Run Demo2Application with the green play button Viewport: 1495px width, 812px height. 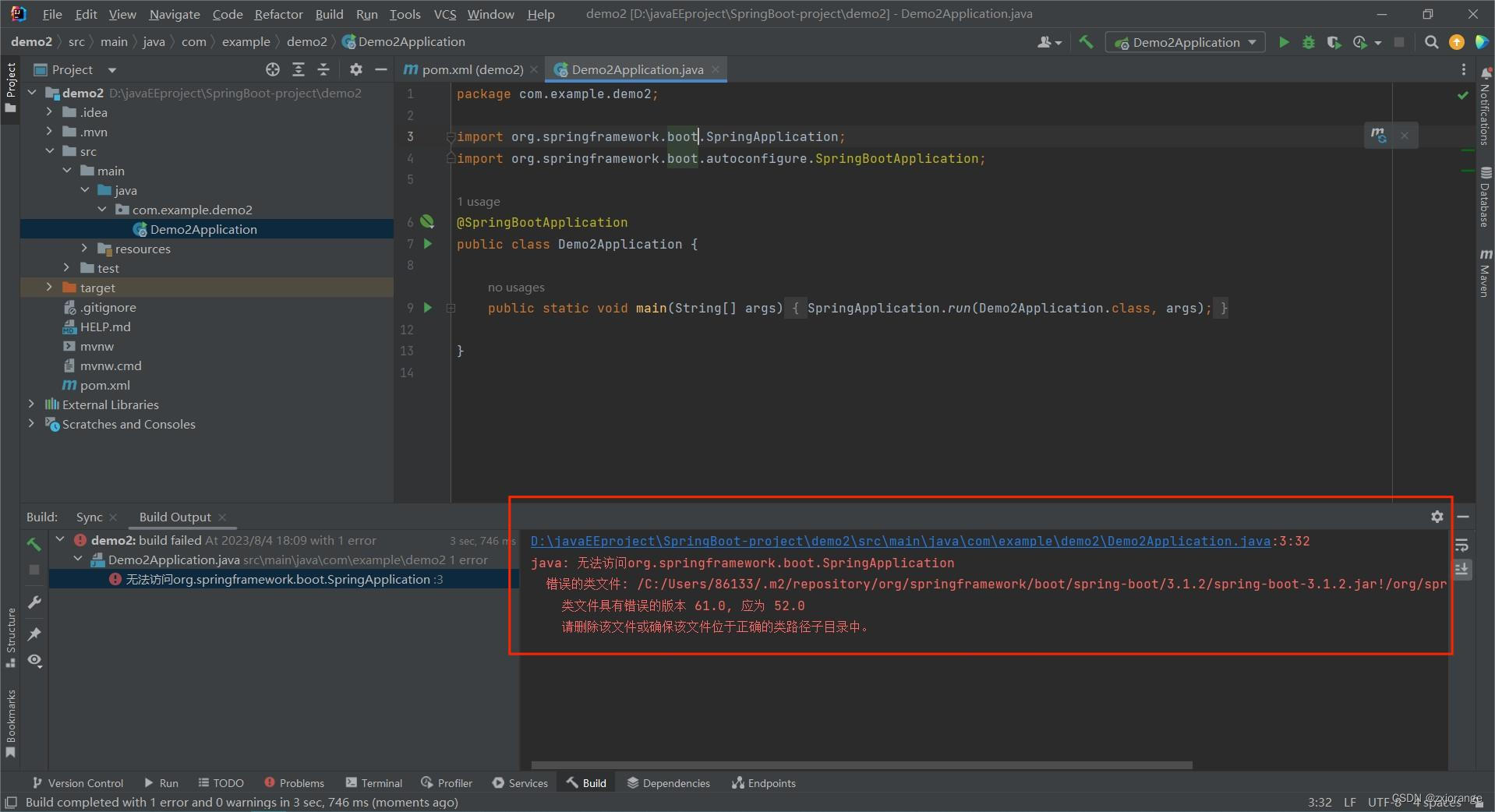(1284, 42)
